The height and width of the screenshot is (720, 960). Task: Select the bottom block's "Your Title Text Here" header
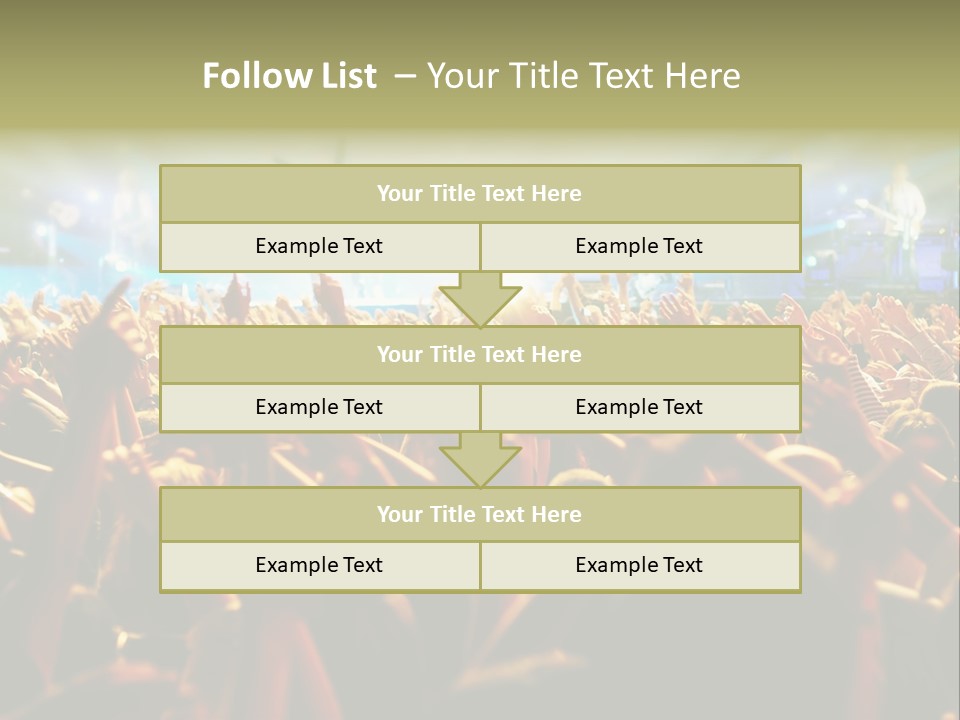[479, 514]
